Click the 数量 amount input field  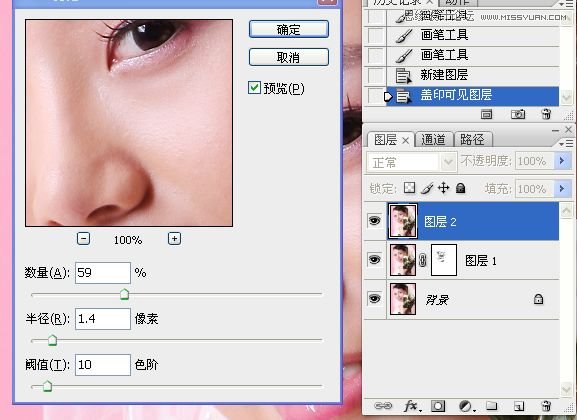pos(103,273)
